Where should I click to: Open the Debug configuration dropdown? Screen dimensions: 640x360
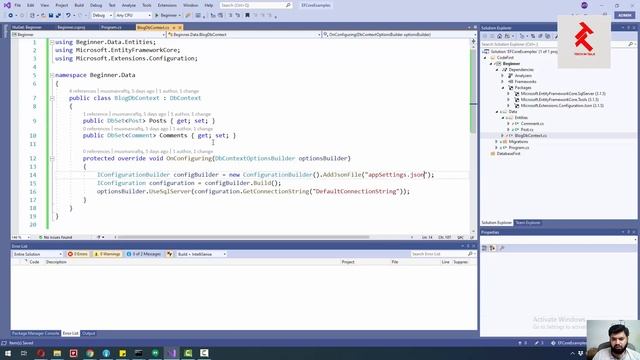point(102,16)
